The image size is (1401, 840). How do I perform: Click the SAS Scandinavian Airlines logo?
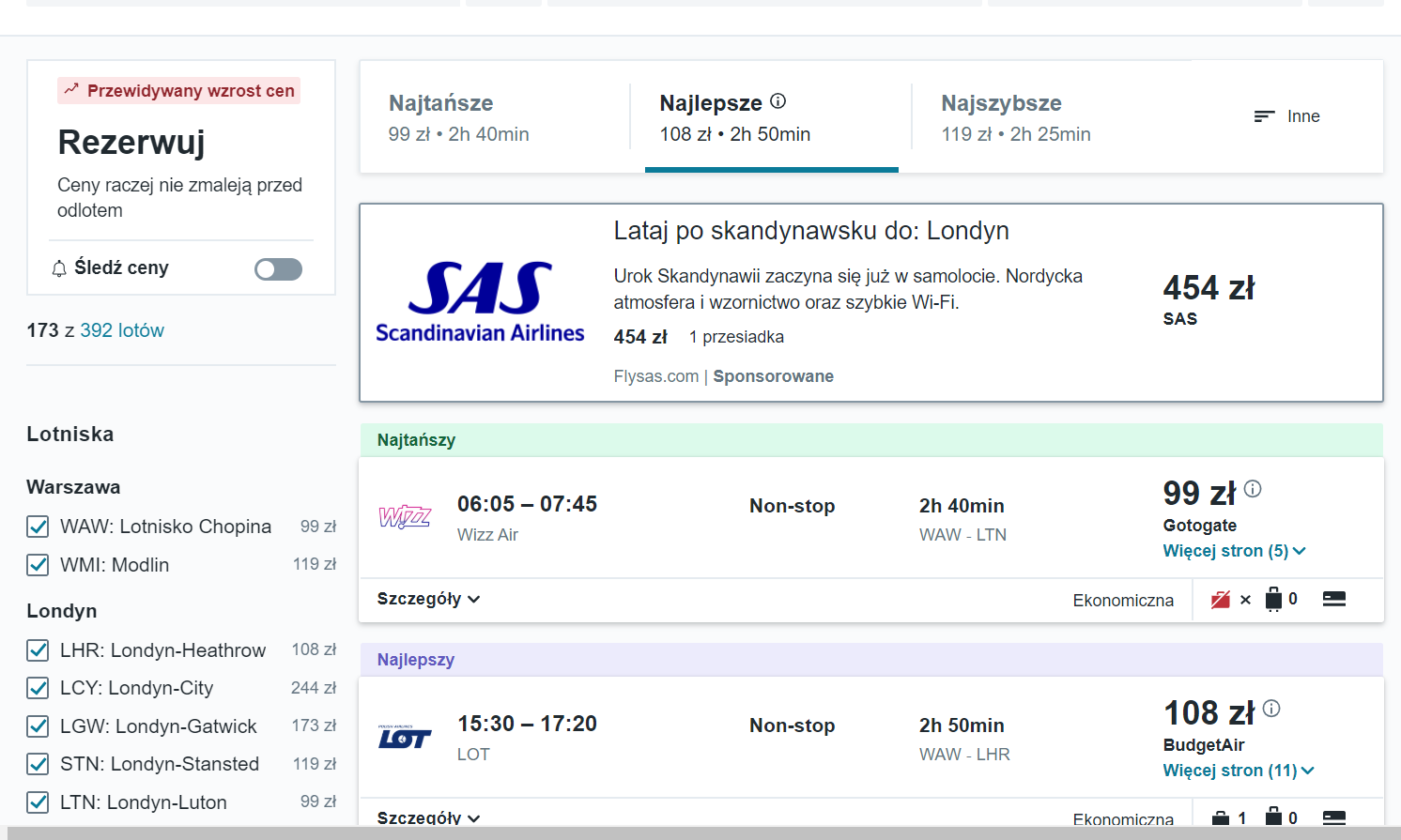point(480,302)
